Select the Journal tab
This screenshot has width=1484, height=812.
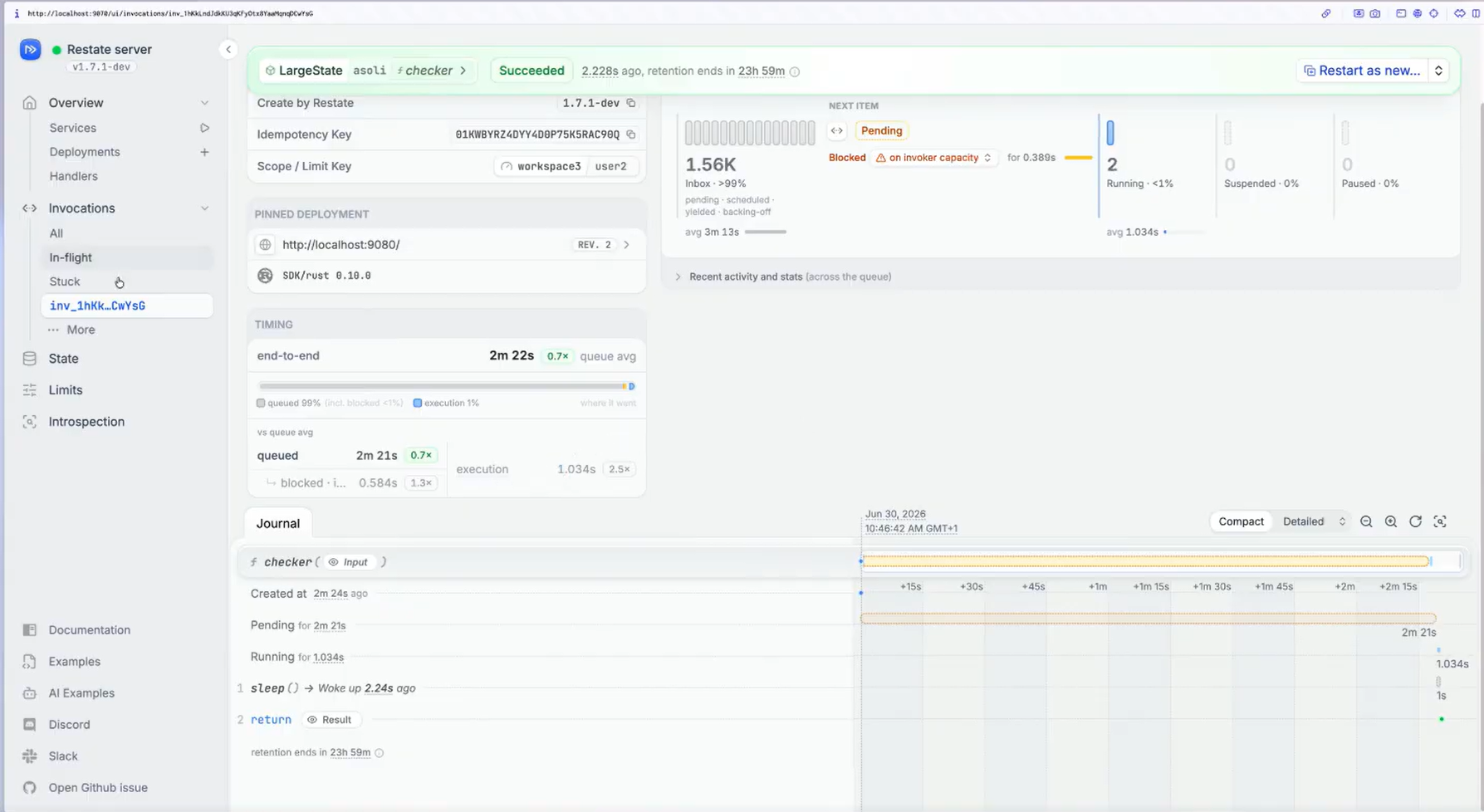point(278,523)
